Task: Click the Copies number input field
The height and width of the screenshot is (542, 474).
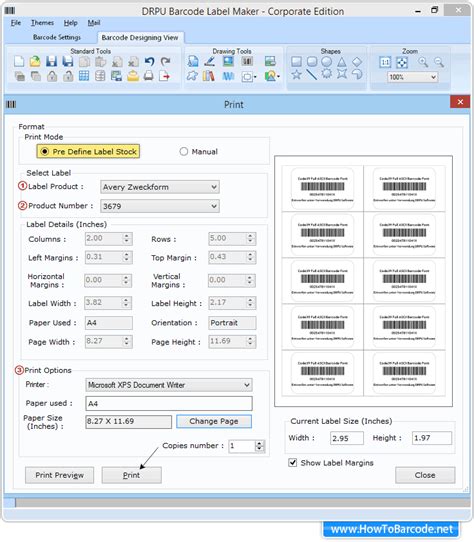Action: coord(242,446)
